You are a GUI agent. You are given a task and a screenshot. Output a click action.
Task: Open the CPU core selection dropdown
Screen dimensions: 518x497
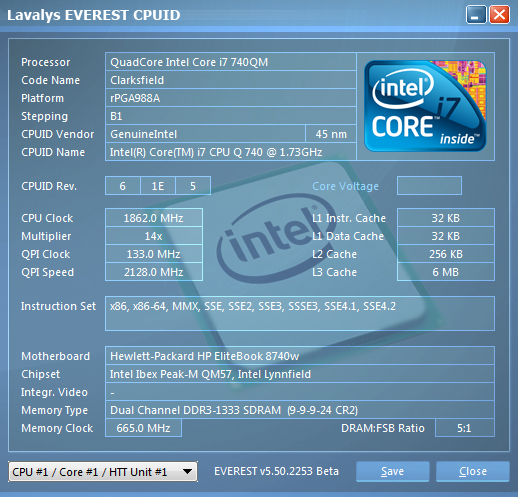pos(103,472)
